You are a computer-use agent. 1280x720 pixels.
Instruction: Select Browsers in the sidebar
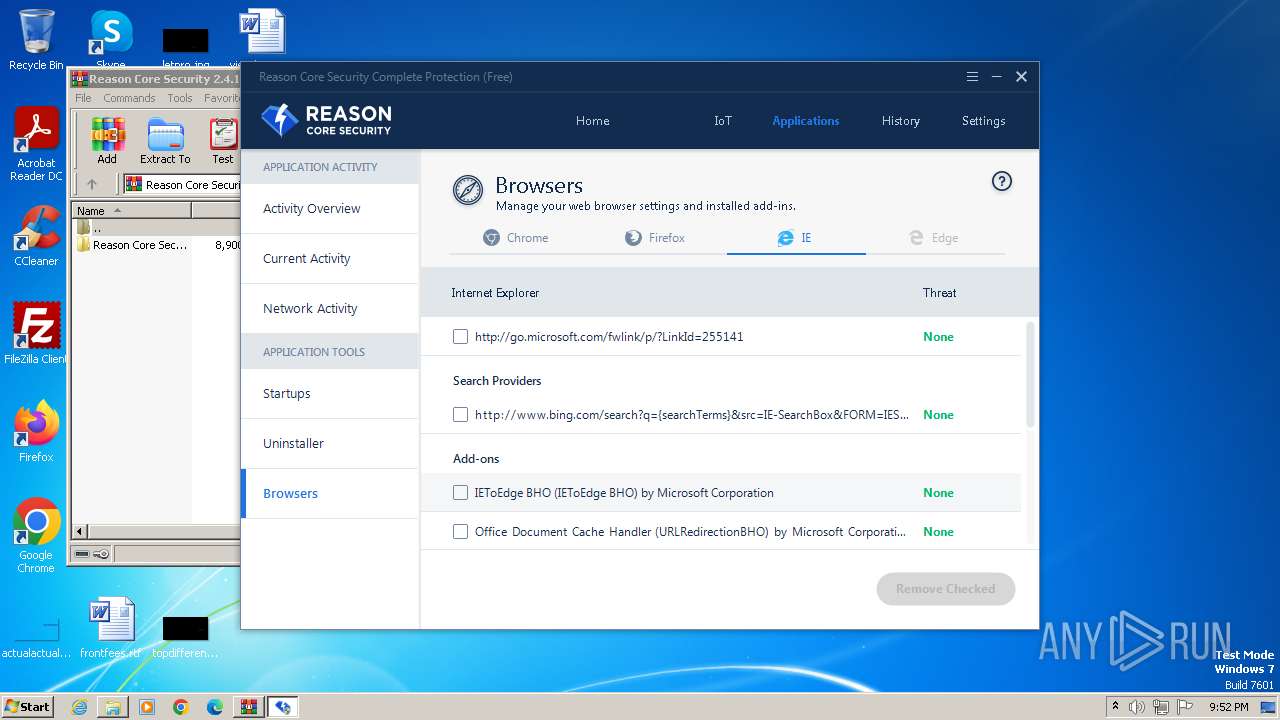click(330, 494)
